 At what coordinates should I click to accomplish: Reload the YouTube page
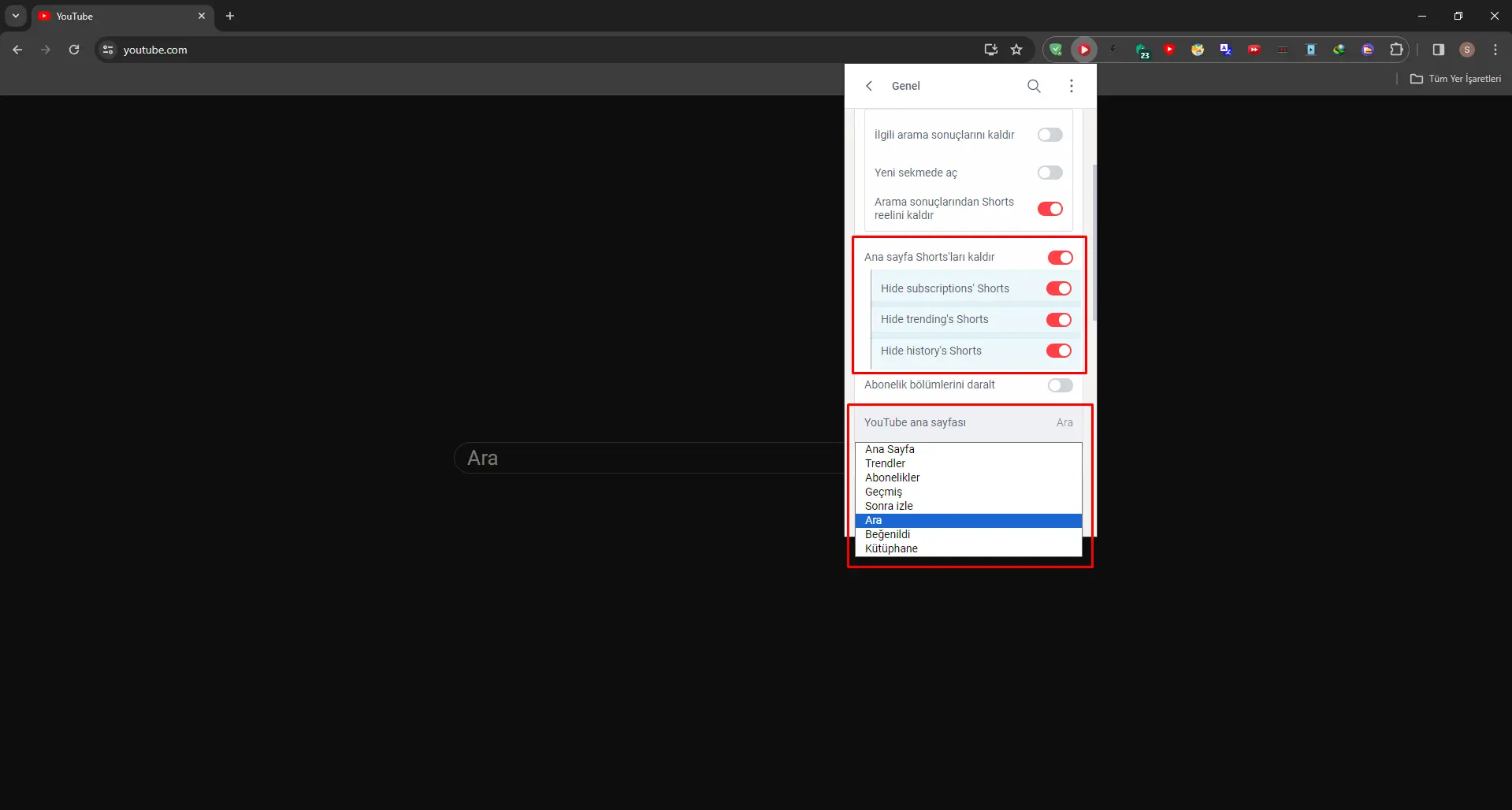click(74, 50)
